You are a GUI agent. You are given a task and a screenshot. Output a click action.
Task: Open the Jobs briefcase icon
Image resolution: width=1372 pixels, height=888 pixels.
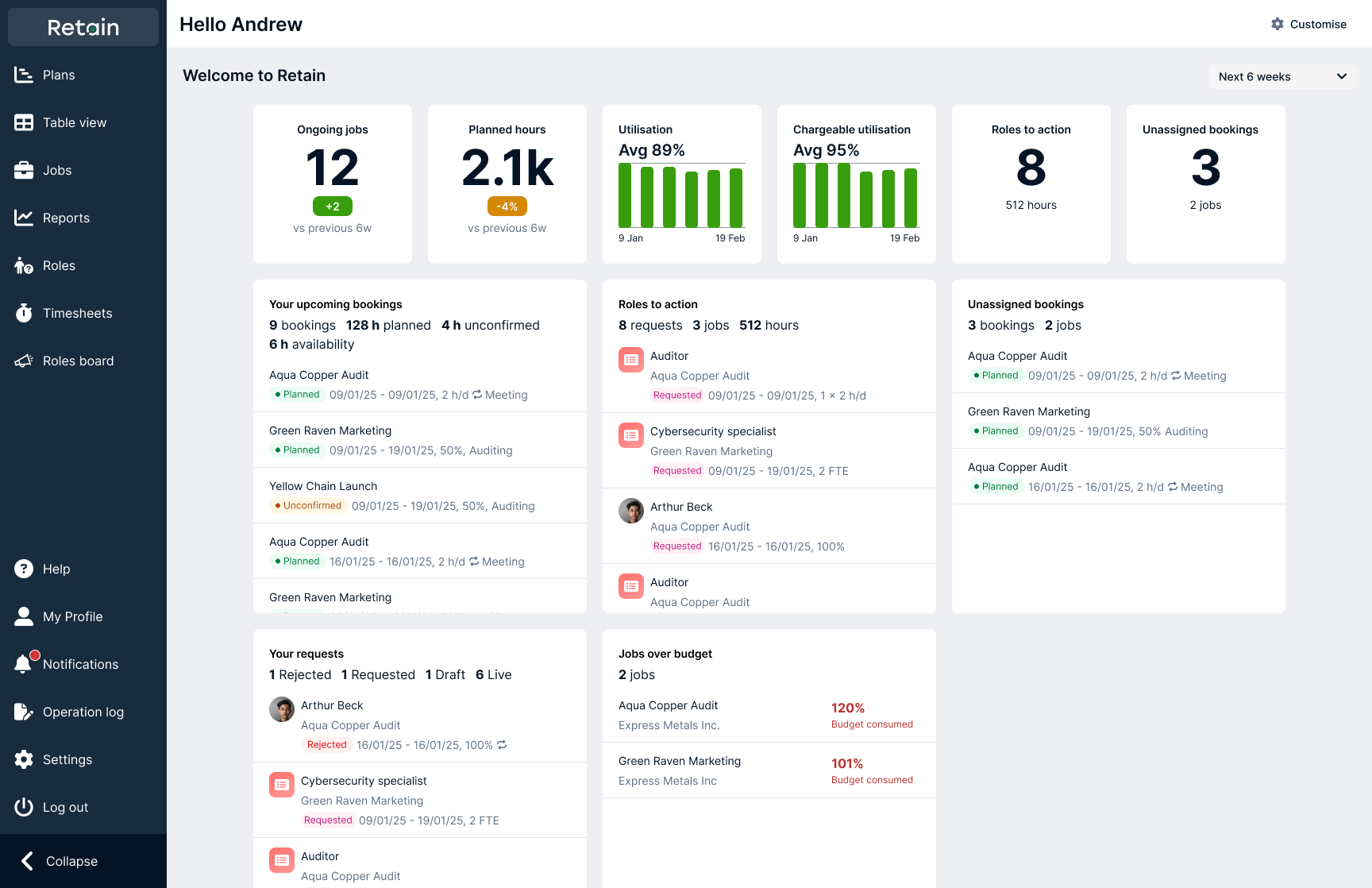[x=25, y=170]
